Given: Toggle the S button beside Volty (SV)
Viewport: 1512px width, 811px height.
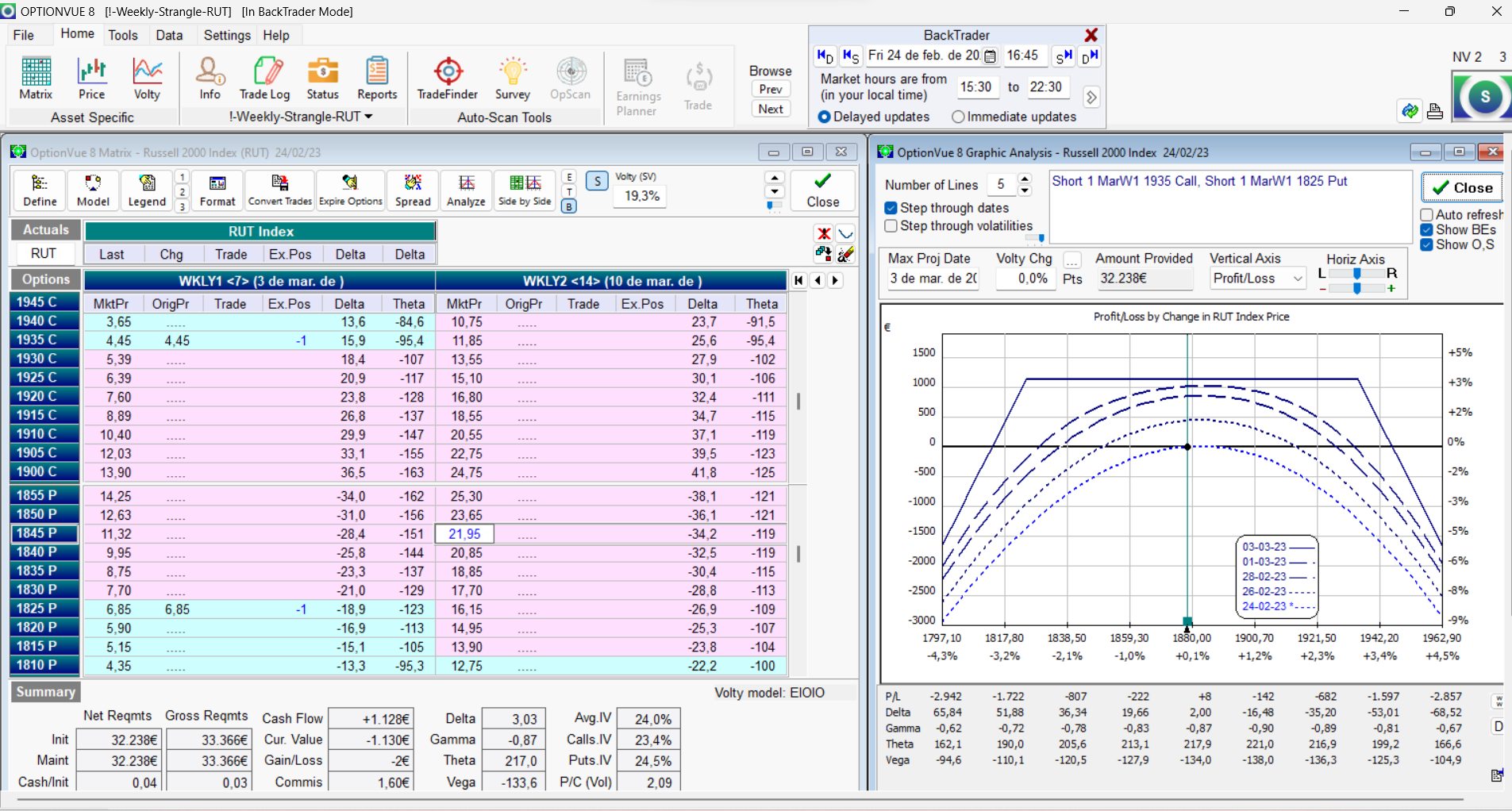Looking at the screenshot, I should point(597,180).
